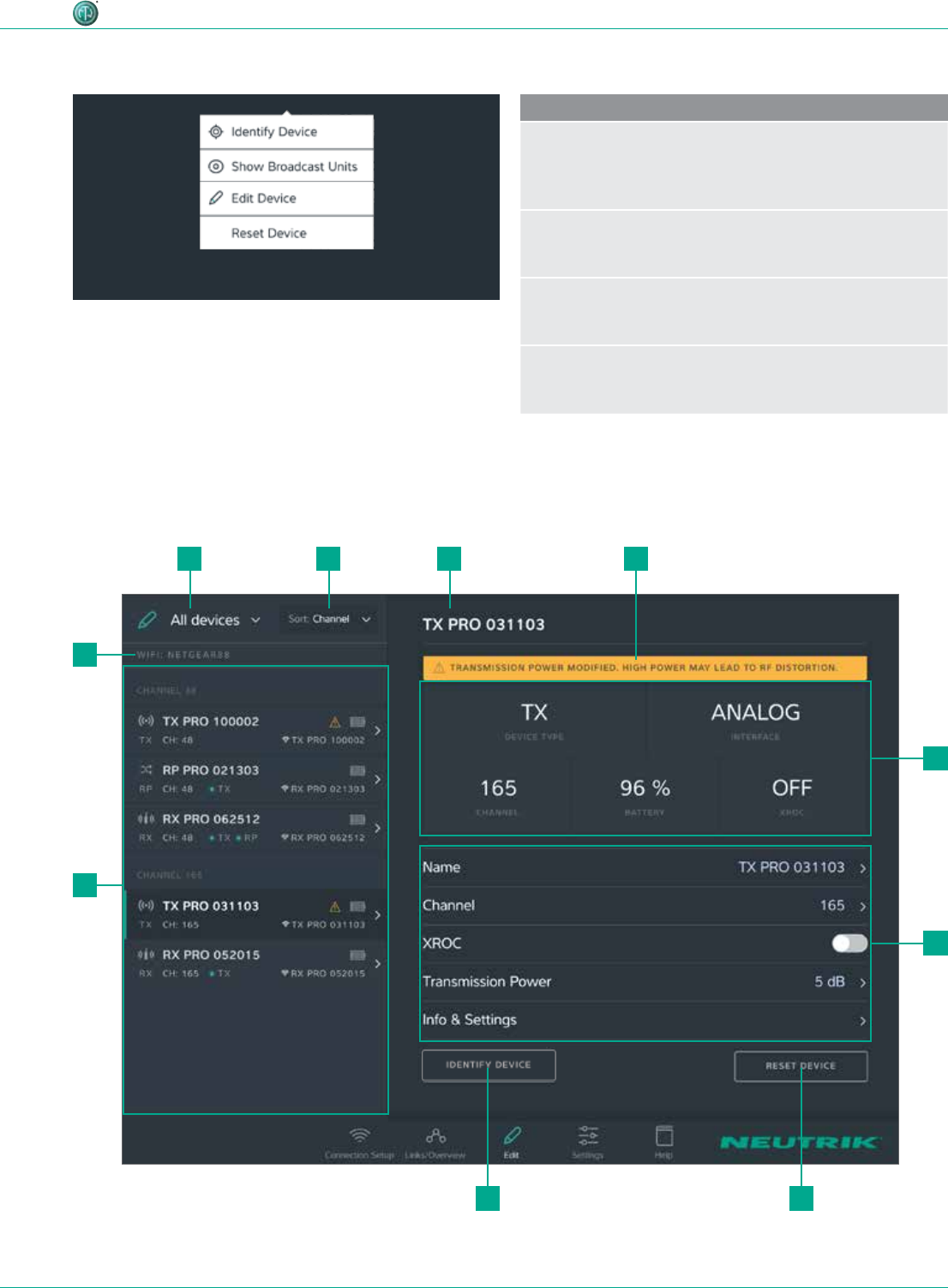Toggle the XROC switch
Image resolution: width=948 pixels, height=1288 pixels.
coord(849,944)
